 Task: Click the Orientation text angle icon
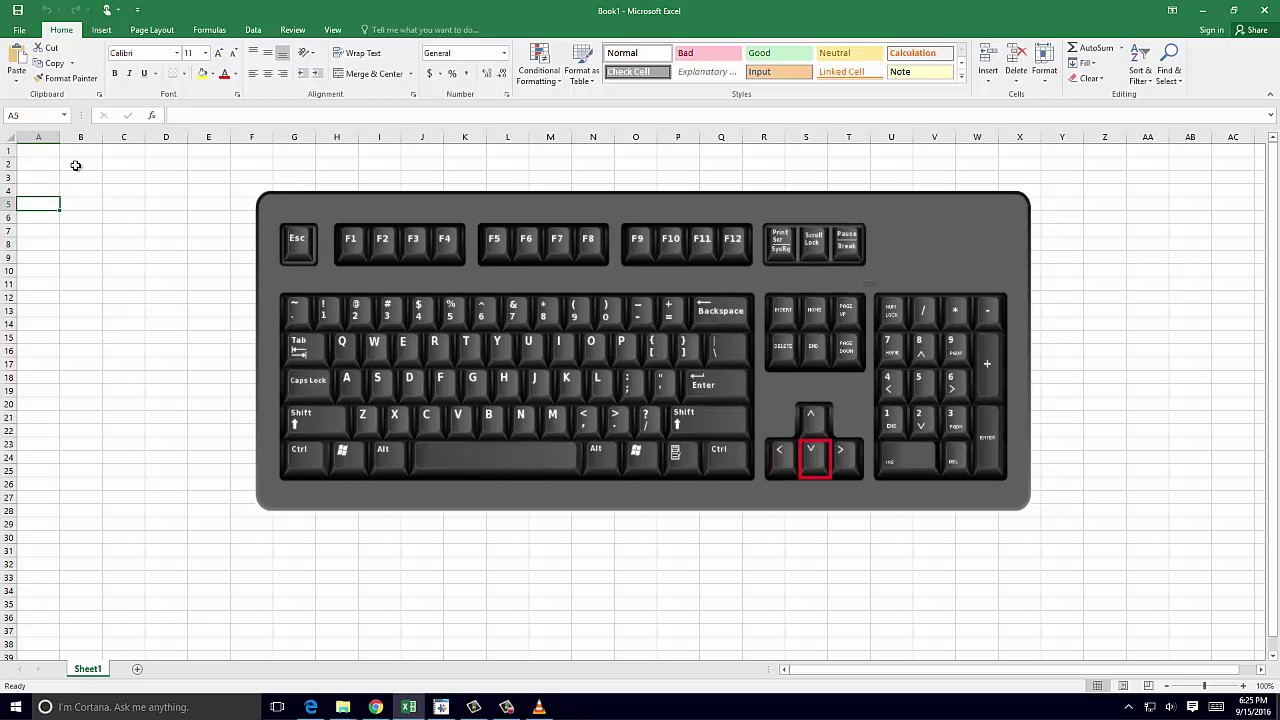pos(304,53)
